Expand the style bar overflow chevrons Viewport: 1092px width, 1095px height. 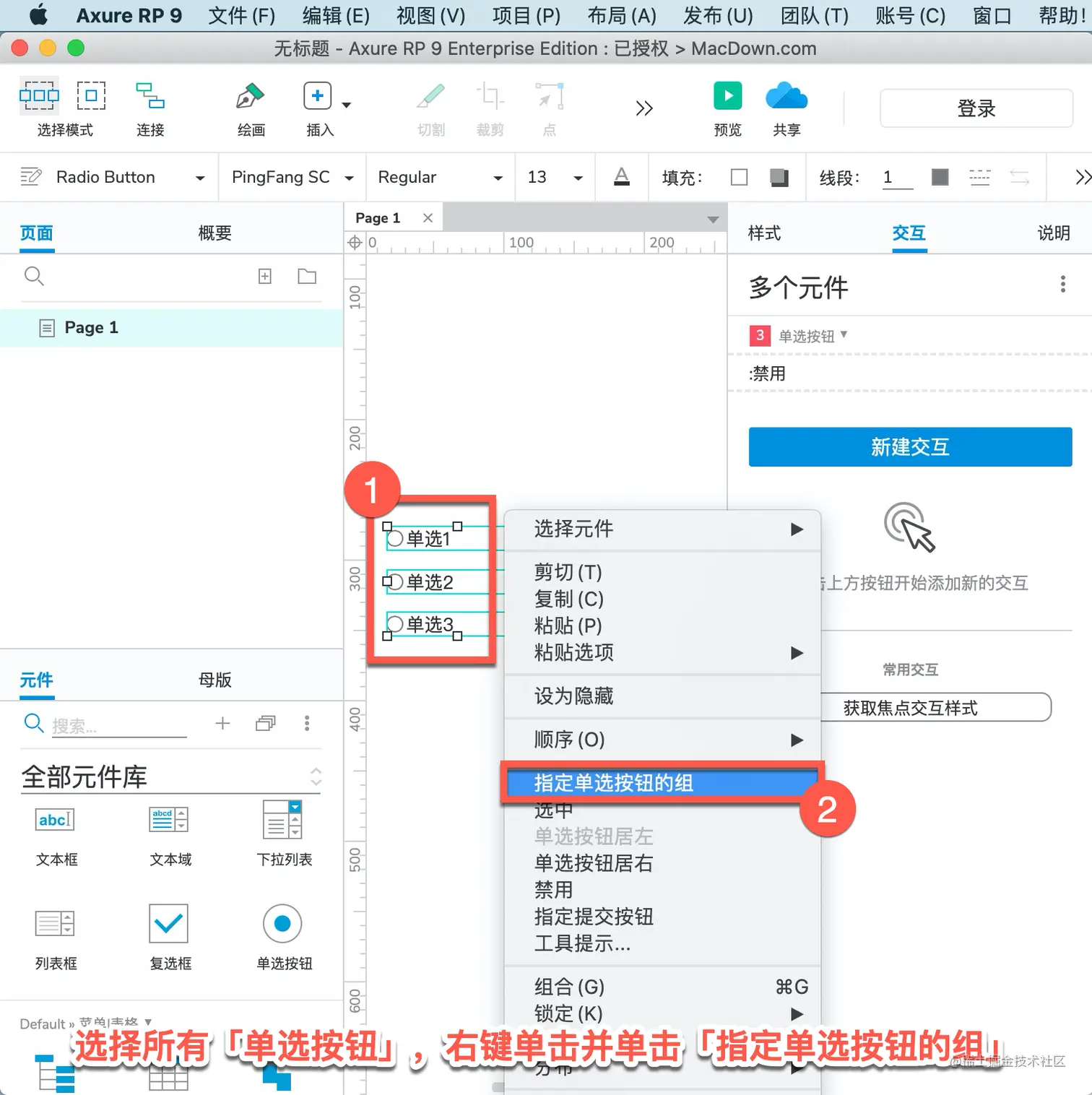click(1083, 177)
